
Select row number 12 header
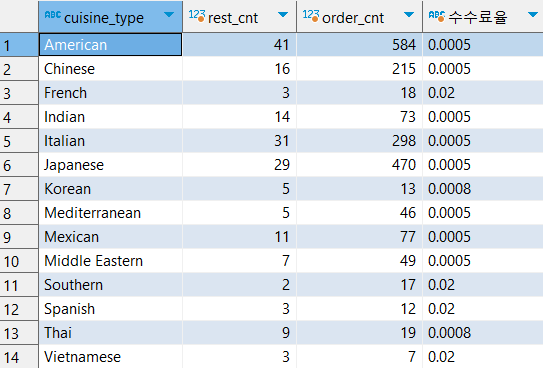coord(19,309)
